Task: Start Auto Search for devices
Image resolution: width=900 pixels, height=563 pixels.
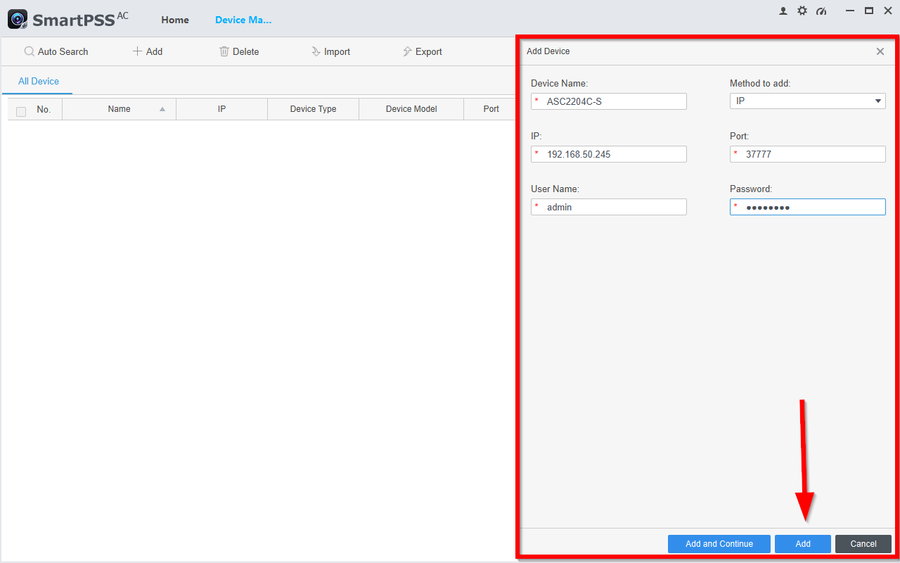Action: 56,52
